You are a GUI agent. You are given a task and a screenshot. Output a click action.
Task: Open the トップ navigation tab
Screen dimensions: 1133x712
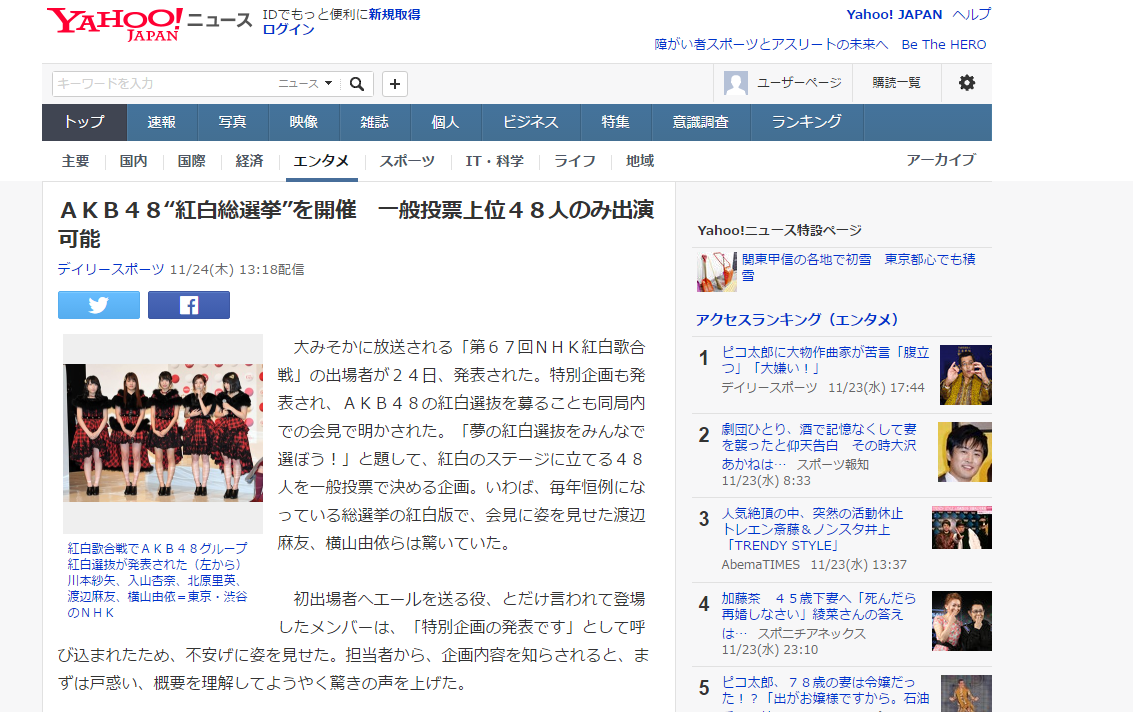pos(85,122)
